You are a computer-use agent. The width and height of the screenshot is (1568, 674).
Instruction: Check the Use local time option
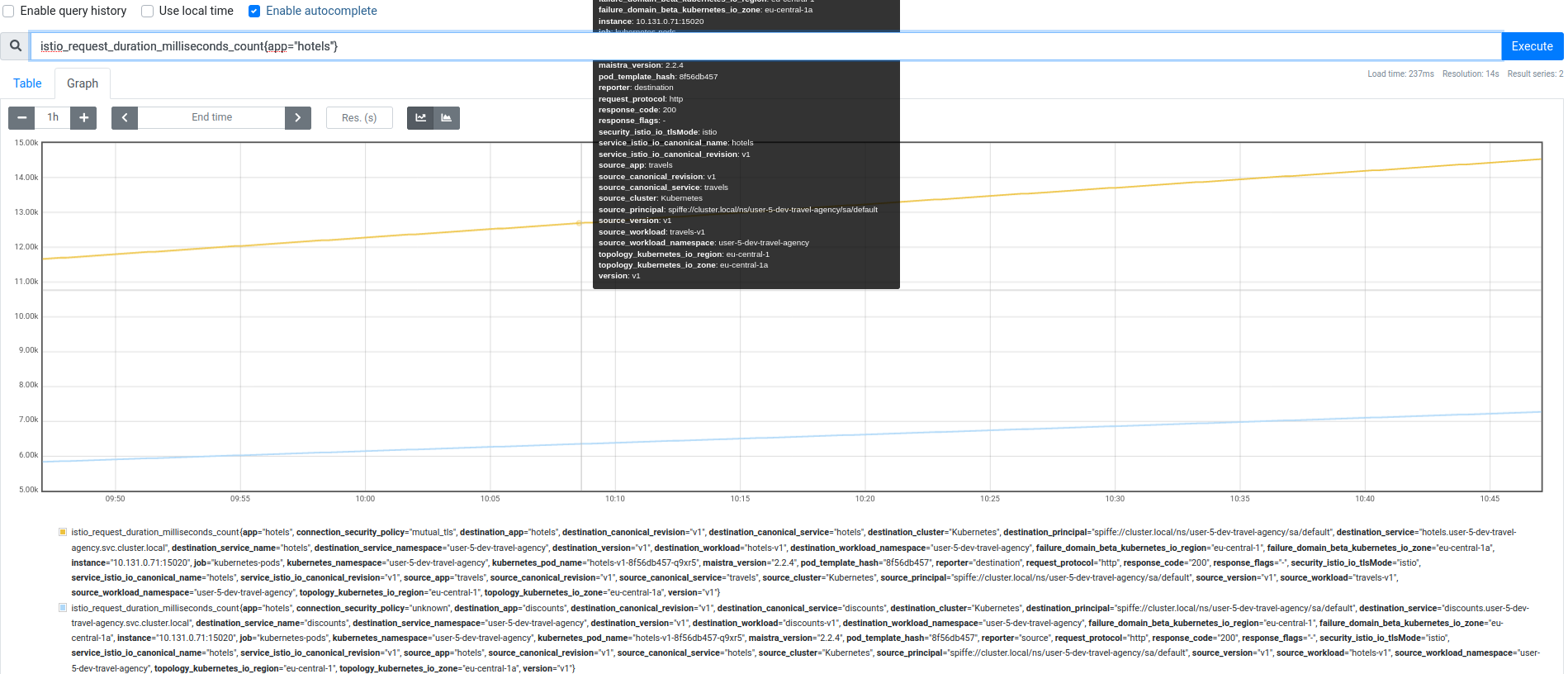coord(148,11)
